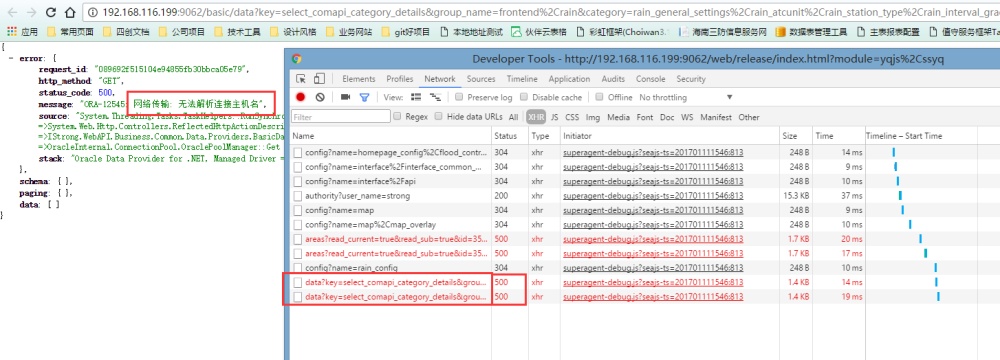Select the inspect element picker in DevTools
1000x360 pixels.
[301, 79]
